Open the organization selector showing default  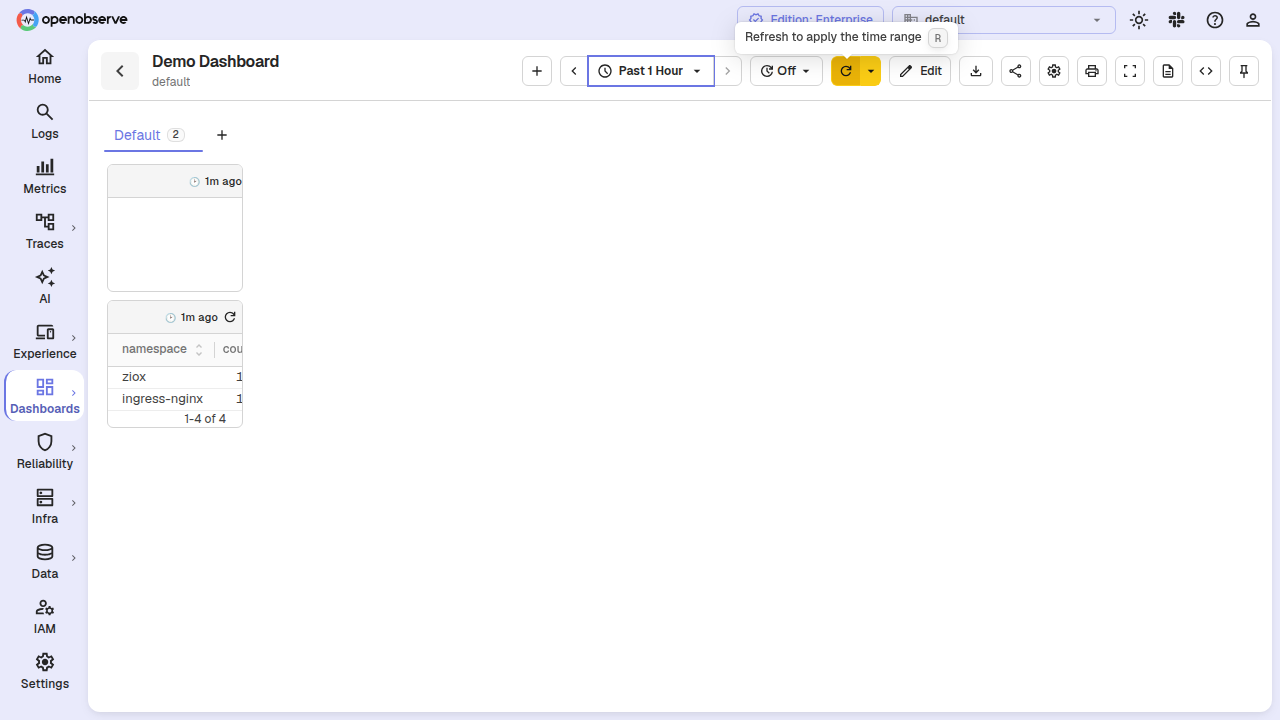1004,20
